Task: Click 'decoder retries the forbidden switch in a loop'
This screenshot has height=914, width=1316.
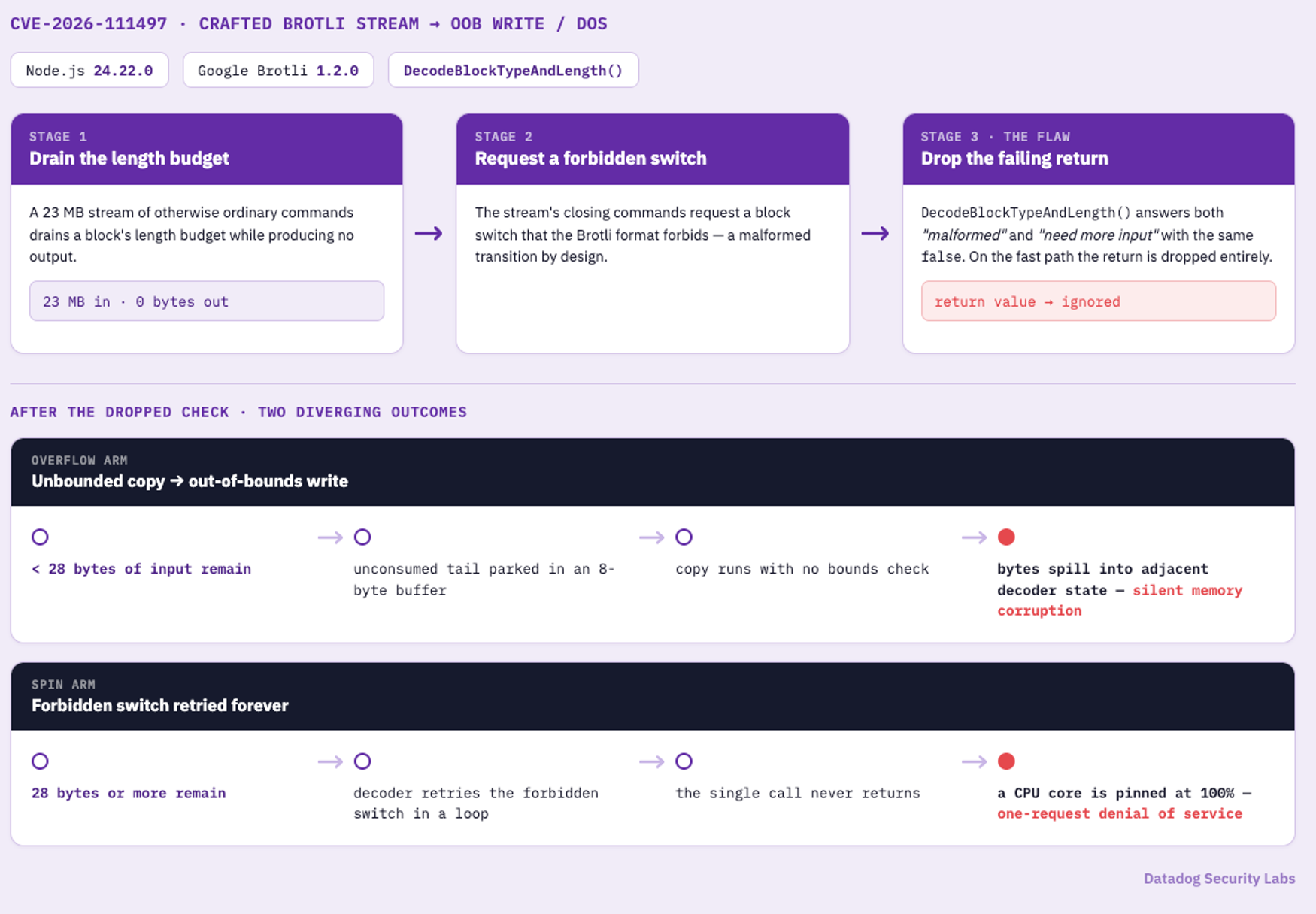Action: pyautogui.click(x=476, y=804)
